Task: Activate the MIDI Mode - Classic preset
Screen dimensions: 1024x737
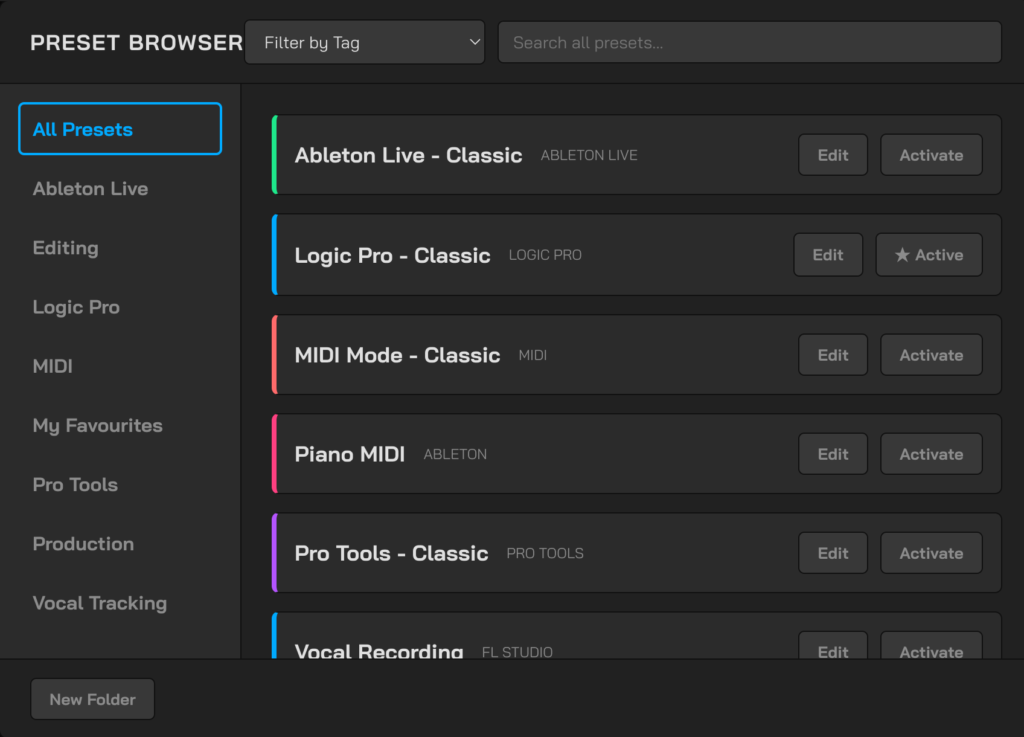Action: click(930, 355)
